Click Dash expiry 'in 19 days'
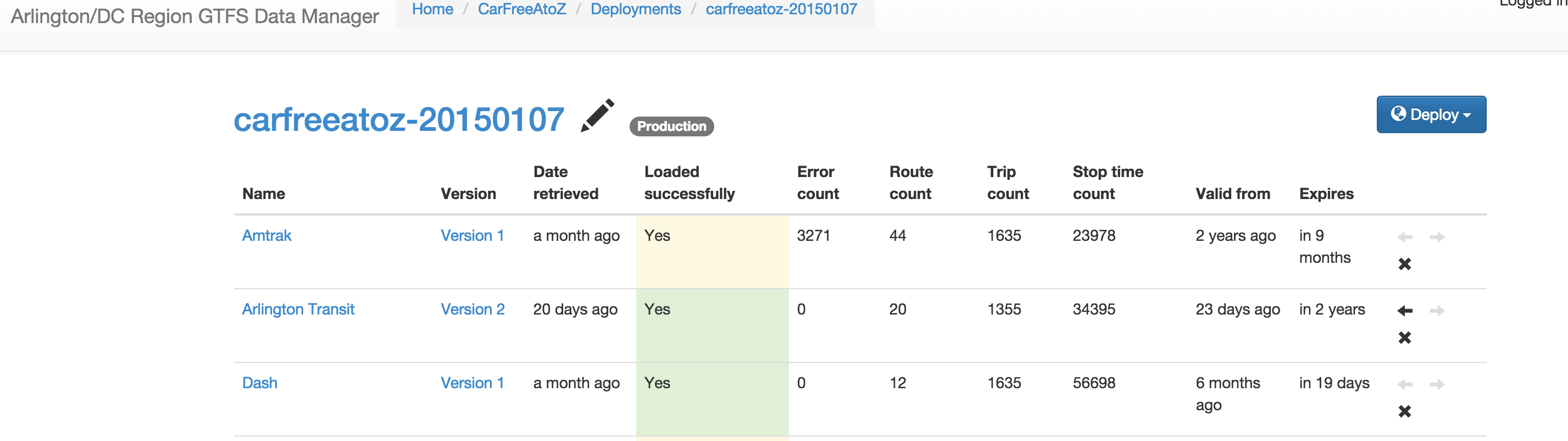 (x=1335, y=383)
